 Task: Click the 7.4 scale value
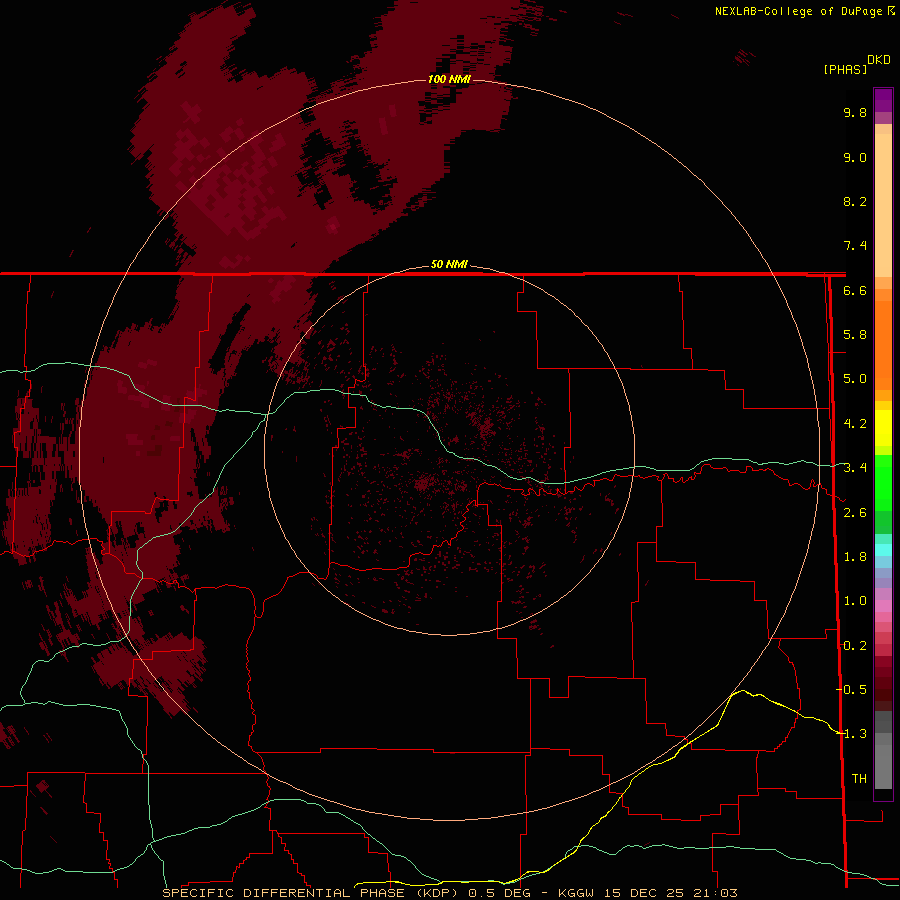pyautogui.click(x=855, y=246)
